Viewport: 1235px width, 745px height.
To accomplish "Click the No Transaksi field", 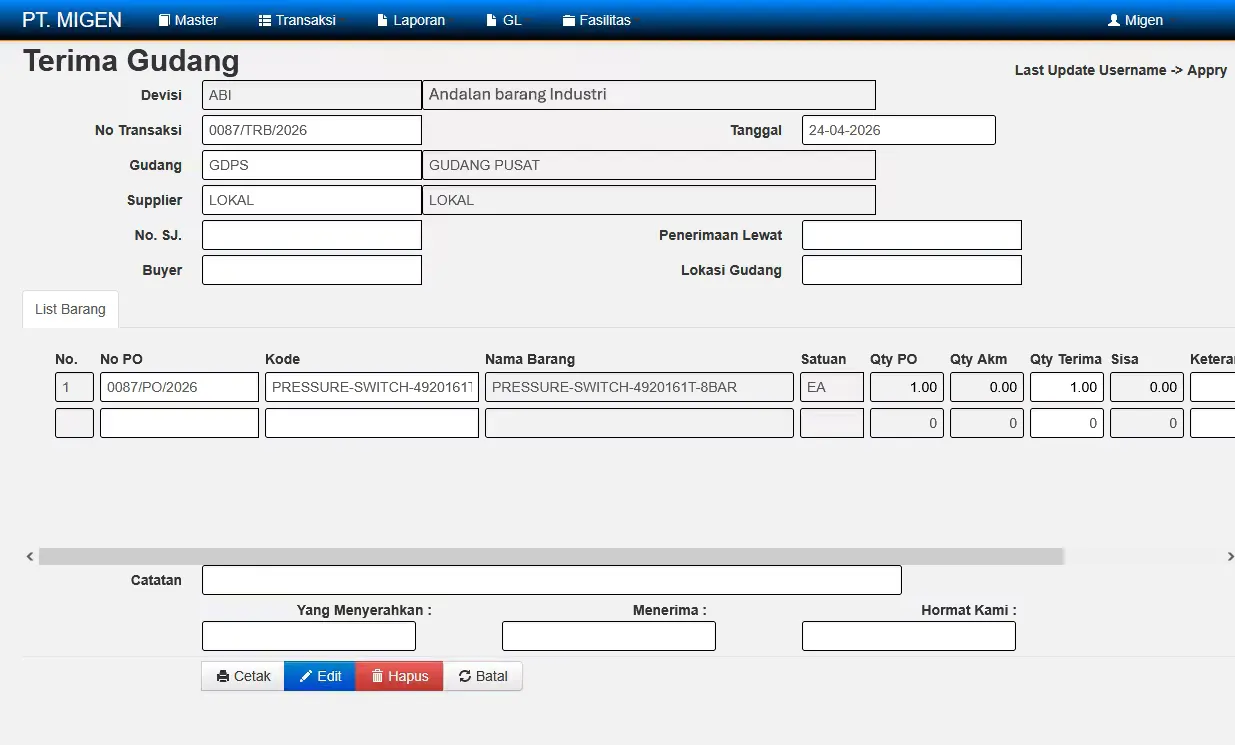I will click(x=312, y=130).
